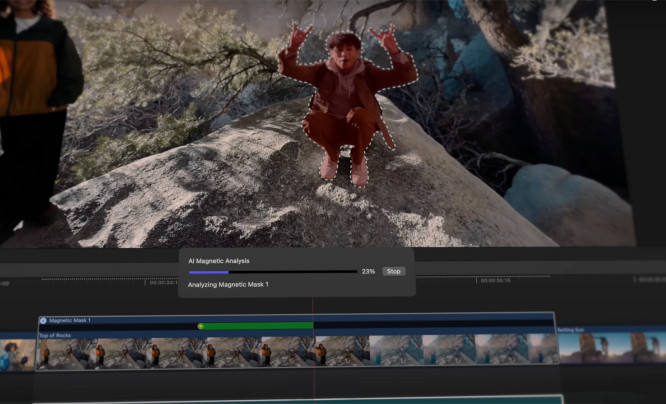This screenshot has height=404, width=666.
Task: Click the 00:00:34 timecode mark on the ruler
Action: click(x=163, y=283)
